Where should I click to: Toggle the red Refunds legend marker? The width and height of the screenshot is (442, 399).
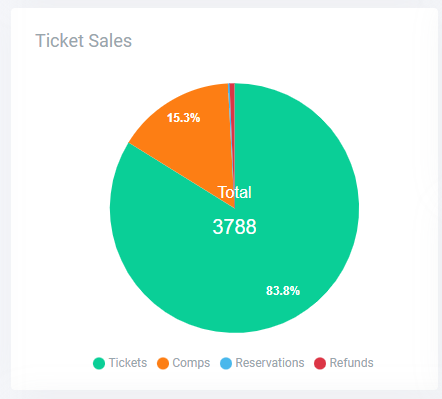(x=320, y=363)
